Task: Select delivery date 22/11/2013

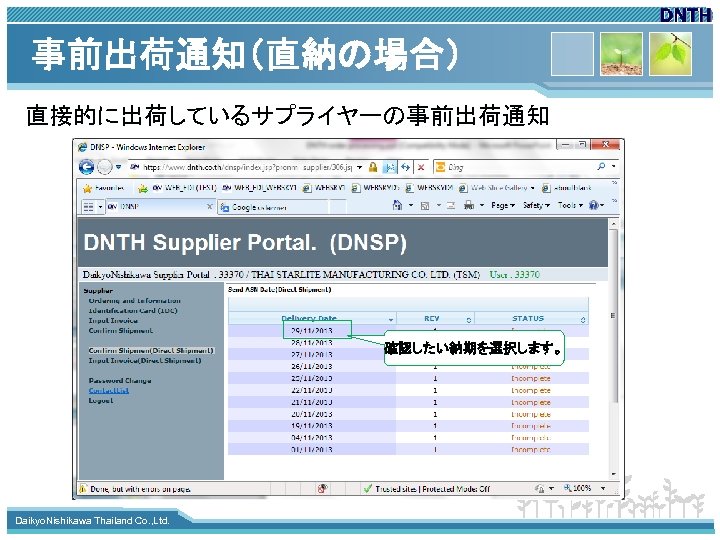Action: pos(312,390)
